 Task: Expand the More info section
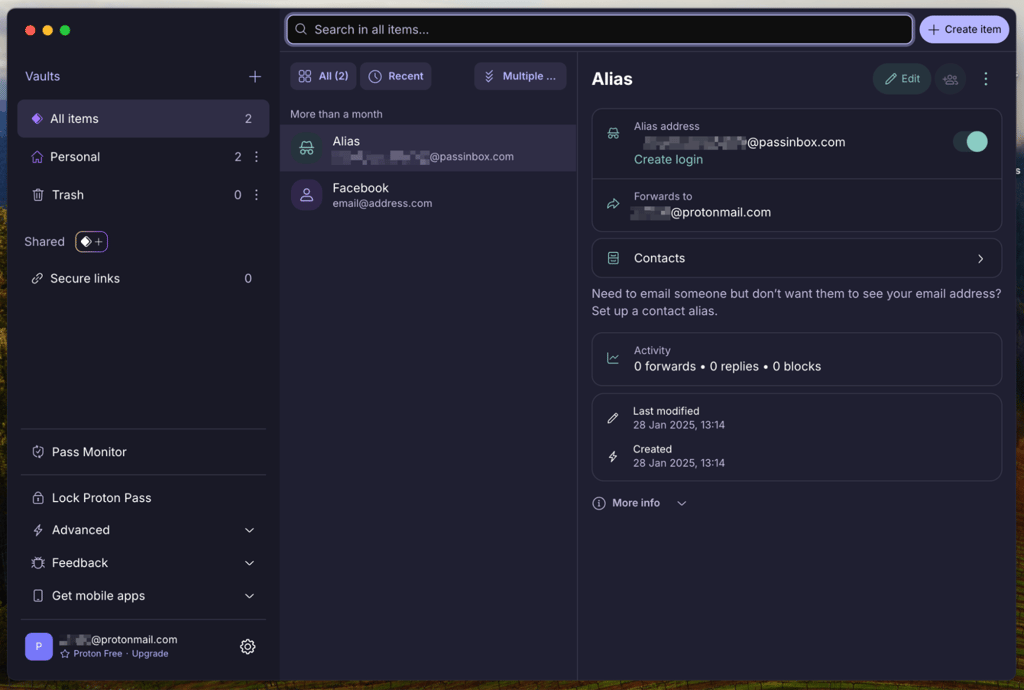click(x=640, y=503)
